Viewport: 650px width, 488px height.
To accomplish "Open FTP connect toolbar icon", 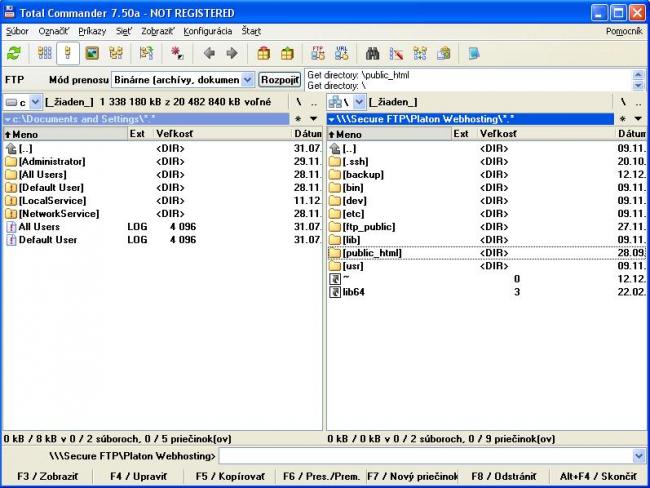I will (318, 53).
